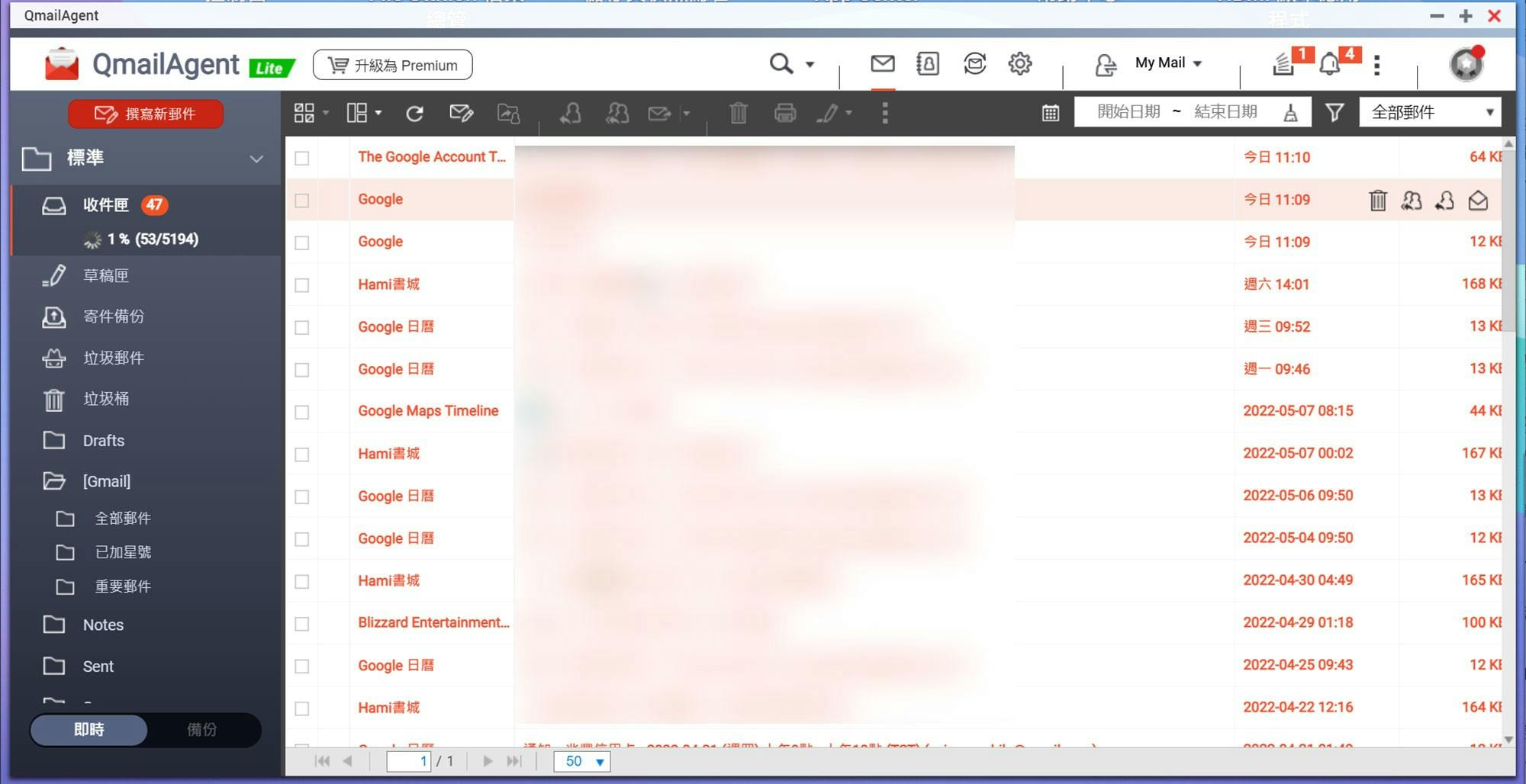
Task: Click the page number input field
Action: [x=409, y=761]
